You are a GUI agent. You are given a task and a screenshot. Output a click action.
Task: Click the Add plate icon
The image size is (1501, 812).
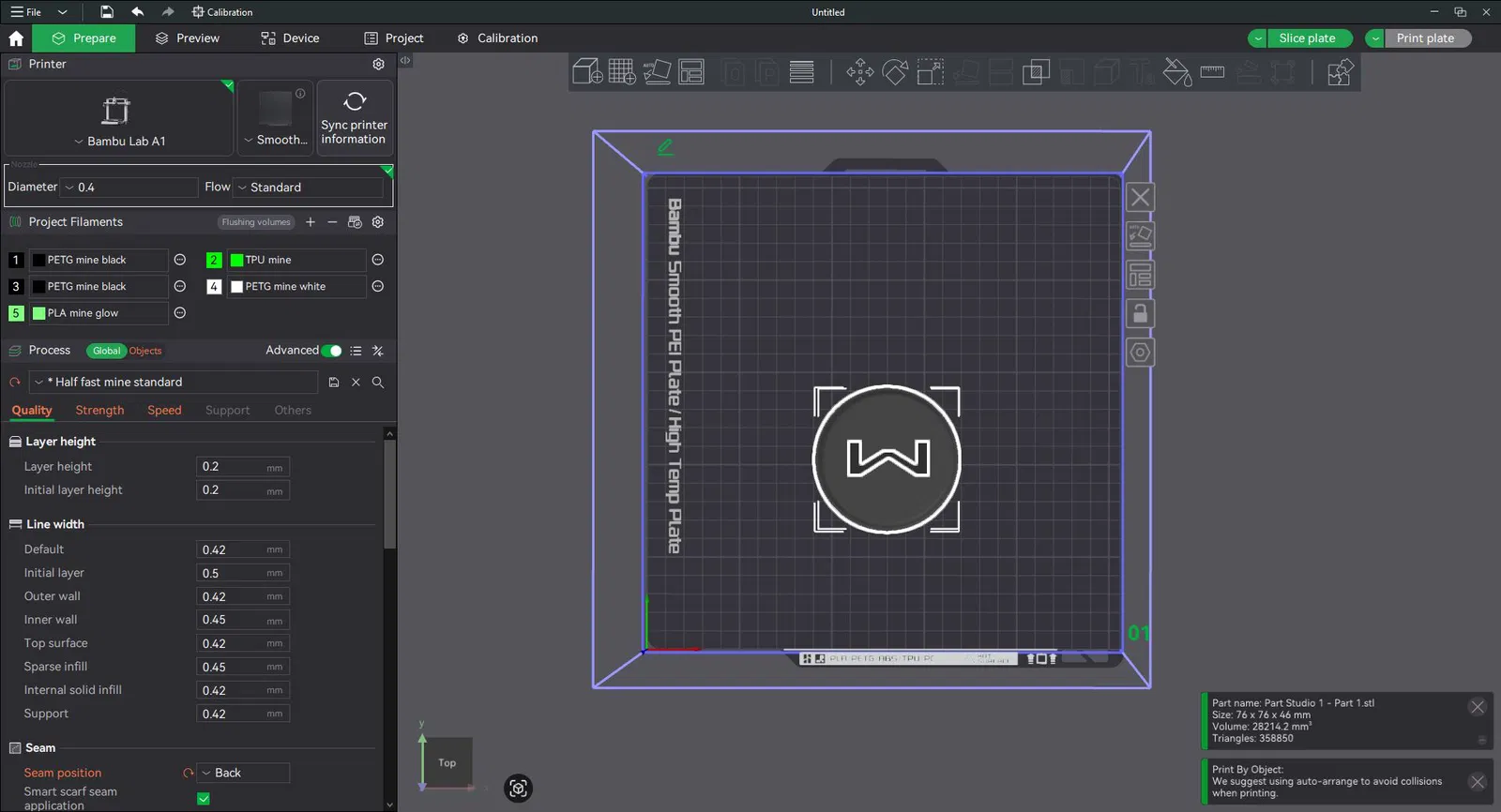621,72
